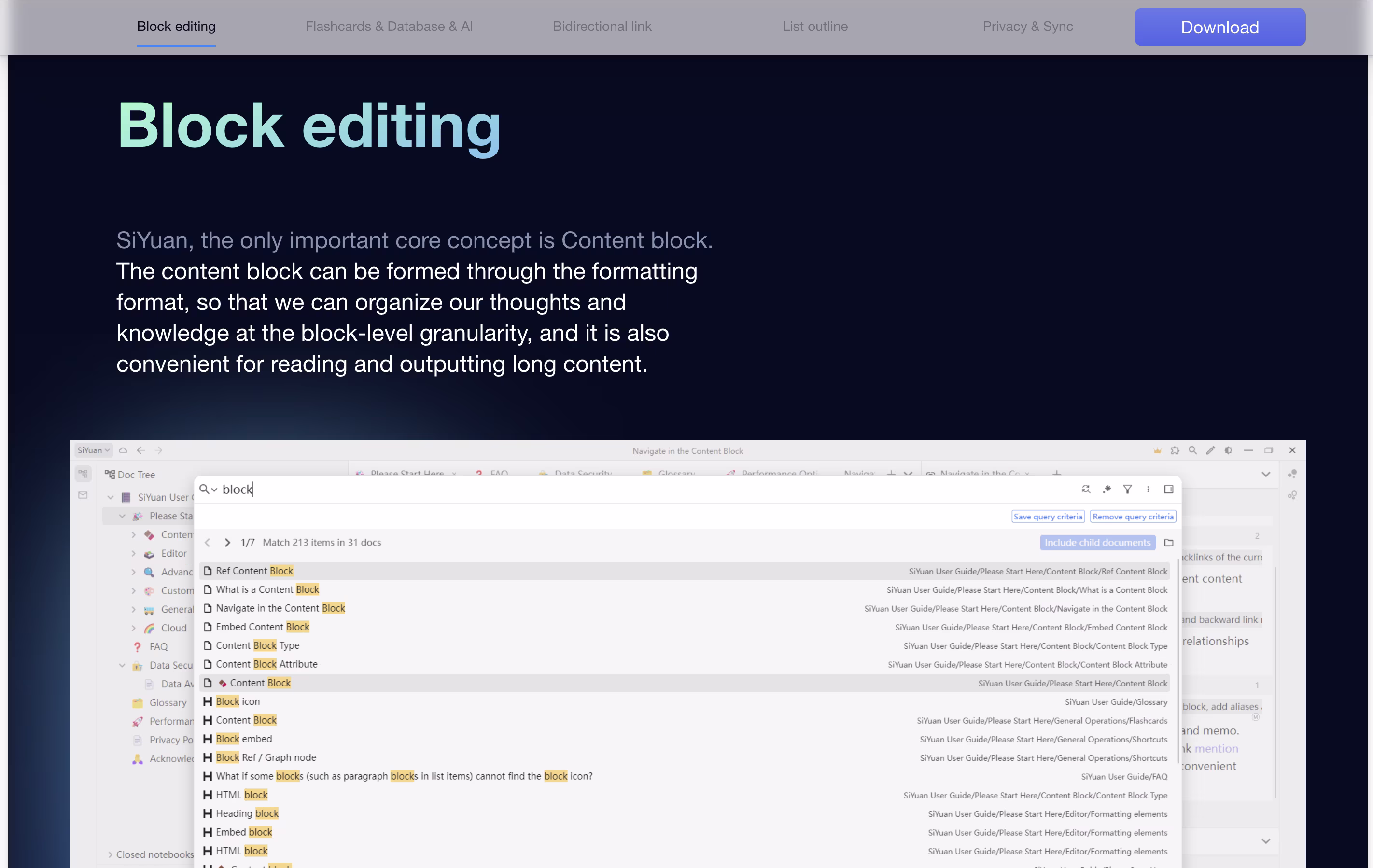Collapse the Please Start Here tree node
The width and height of the screenshot is (1373, 868).
click(122, 516)
